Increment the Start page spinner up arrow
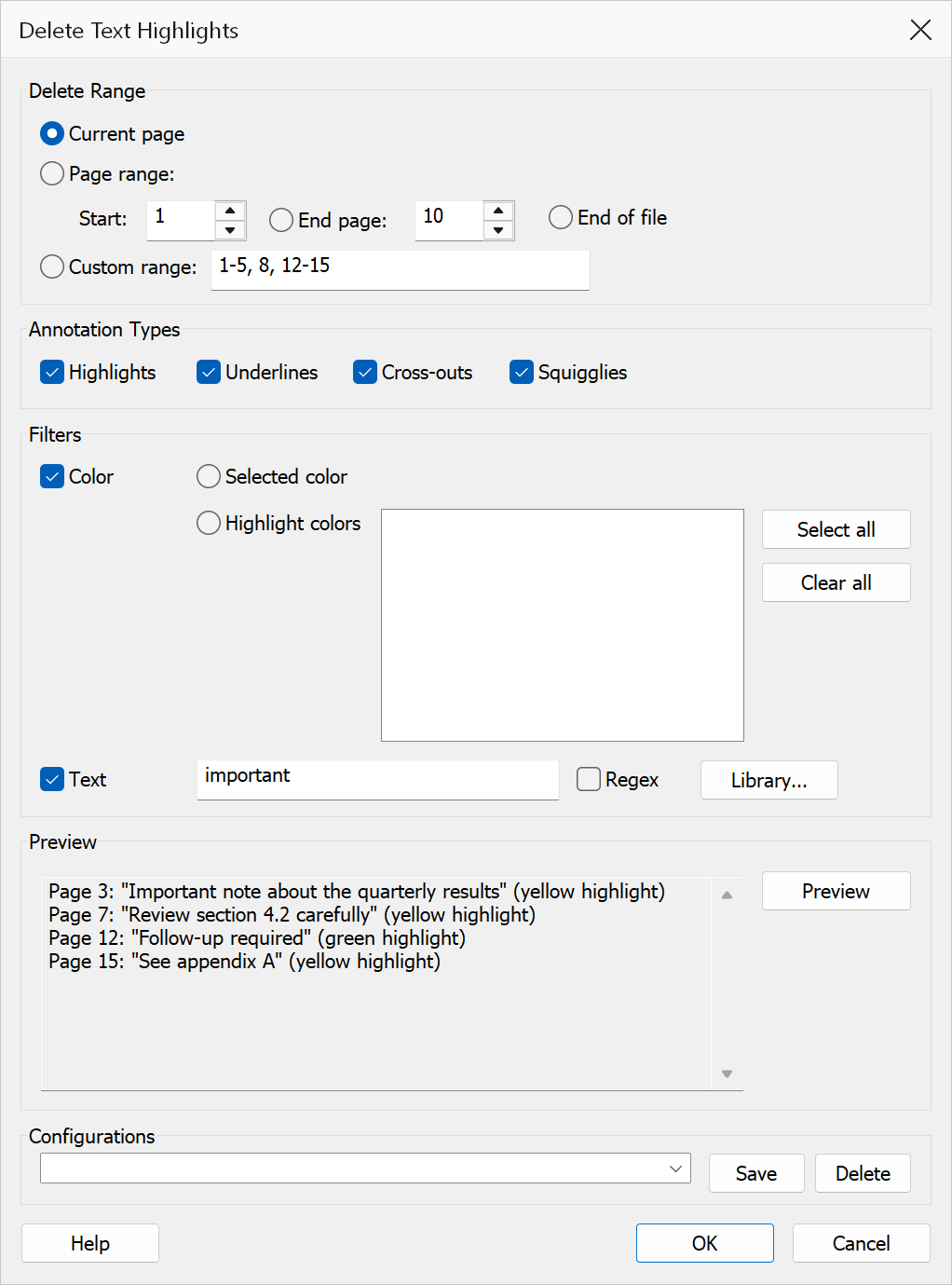This screenshot has width=952, height=1285. [x=230, y=211]
